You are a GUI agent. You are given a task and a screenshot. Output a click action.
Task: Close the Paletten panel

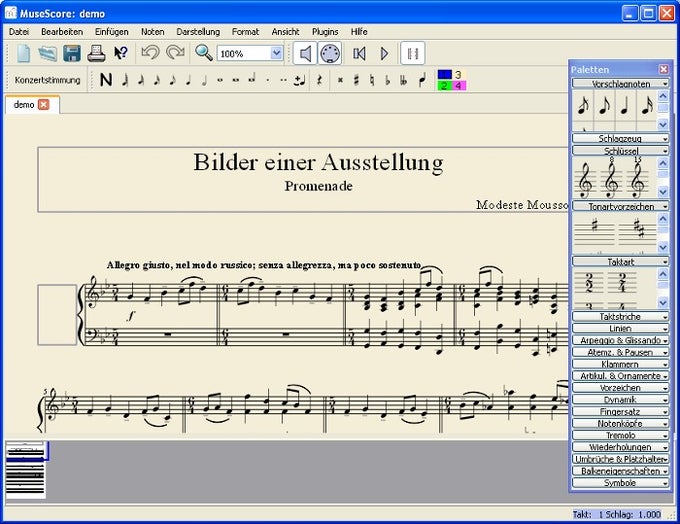point(664,69)
